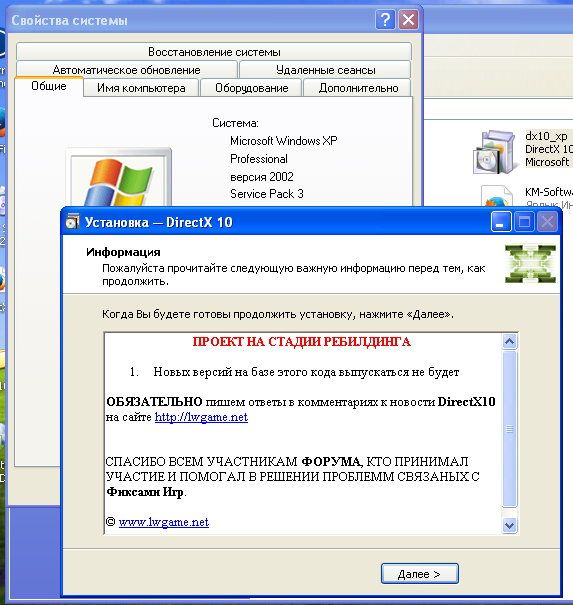Select the KM-Software Firefox shortcut icon
Screen dimensions: 573x605
point(496,197)
